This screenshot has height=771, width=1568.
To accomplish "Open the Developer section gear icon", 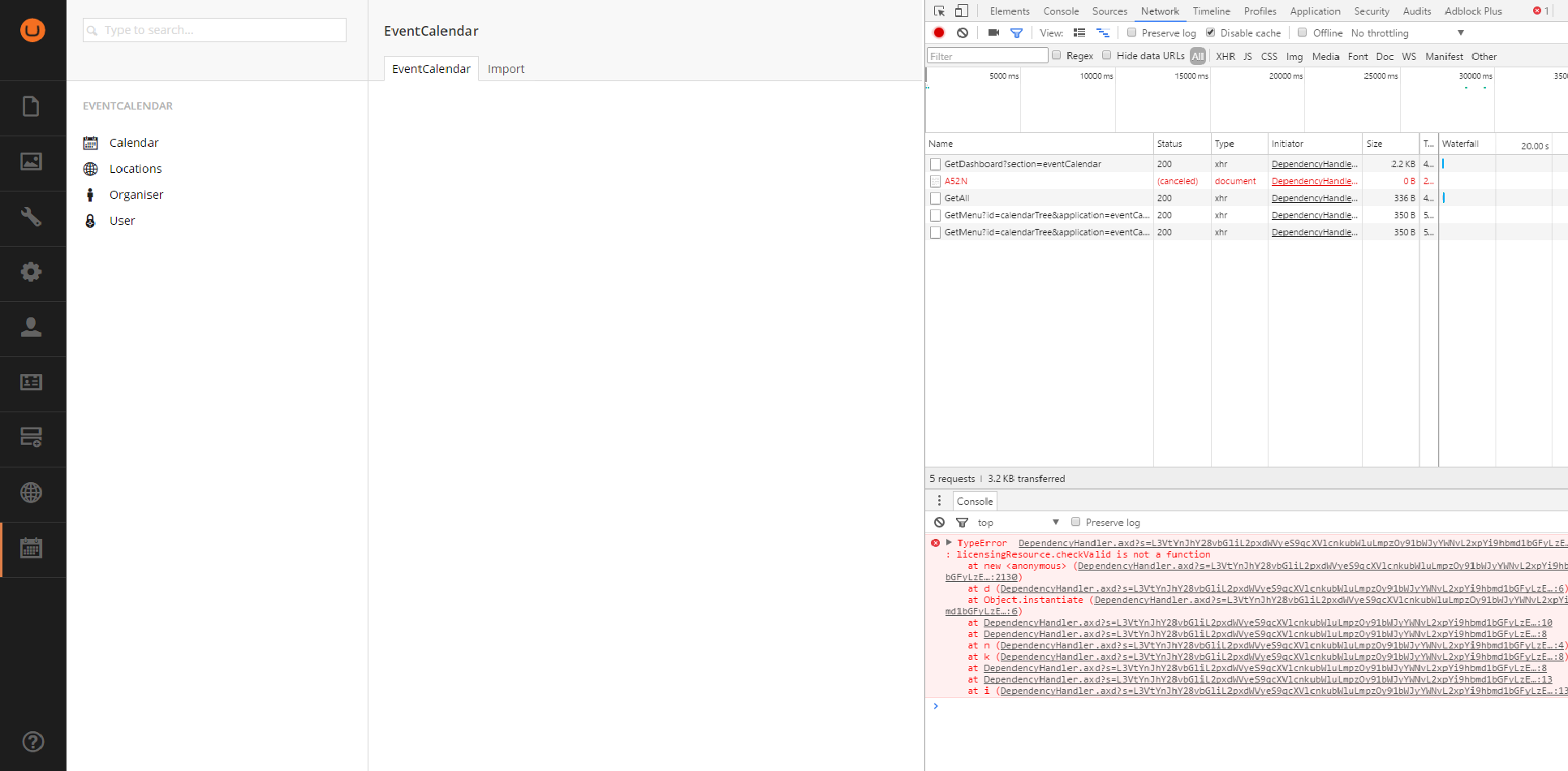I will point(31,272).
